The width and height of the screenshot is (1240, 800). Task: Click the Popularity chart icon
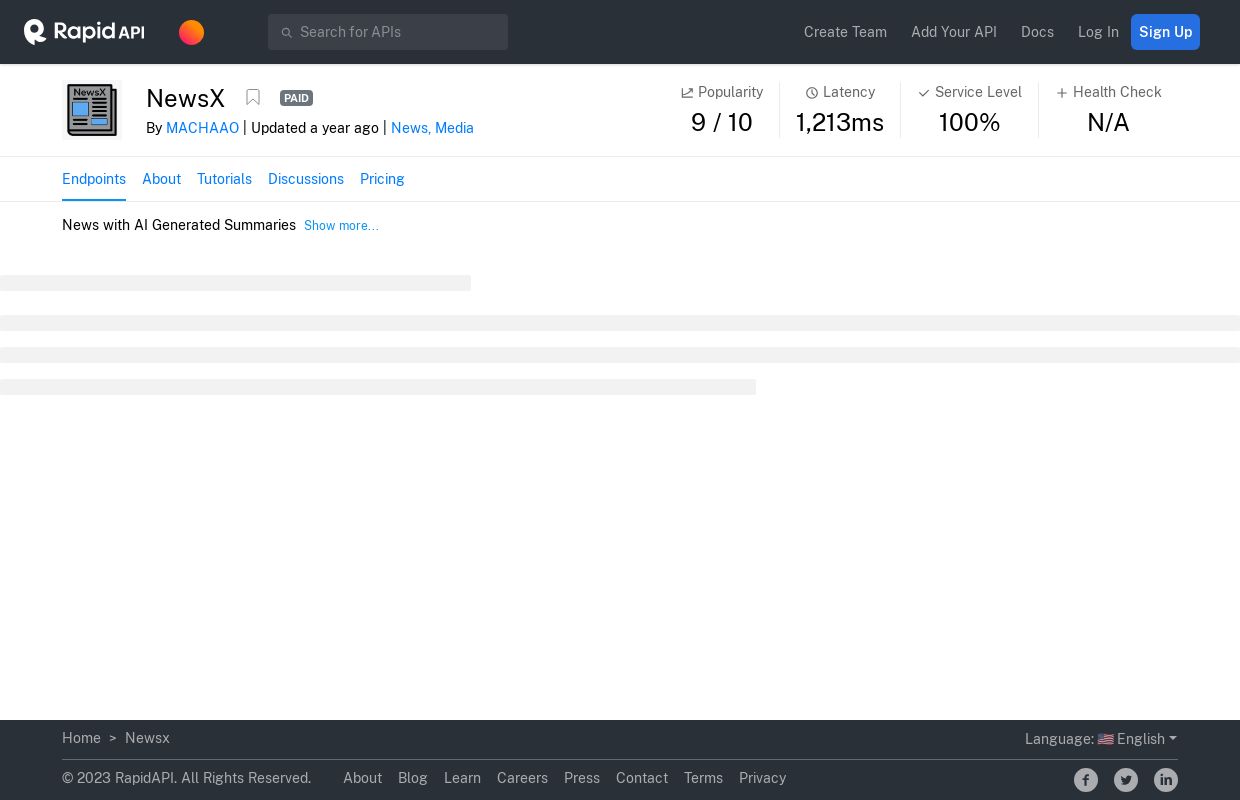(687, 93)
